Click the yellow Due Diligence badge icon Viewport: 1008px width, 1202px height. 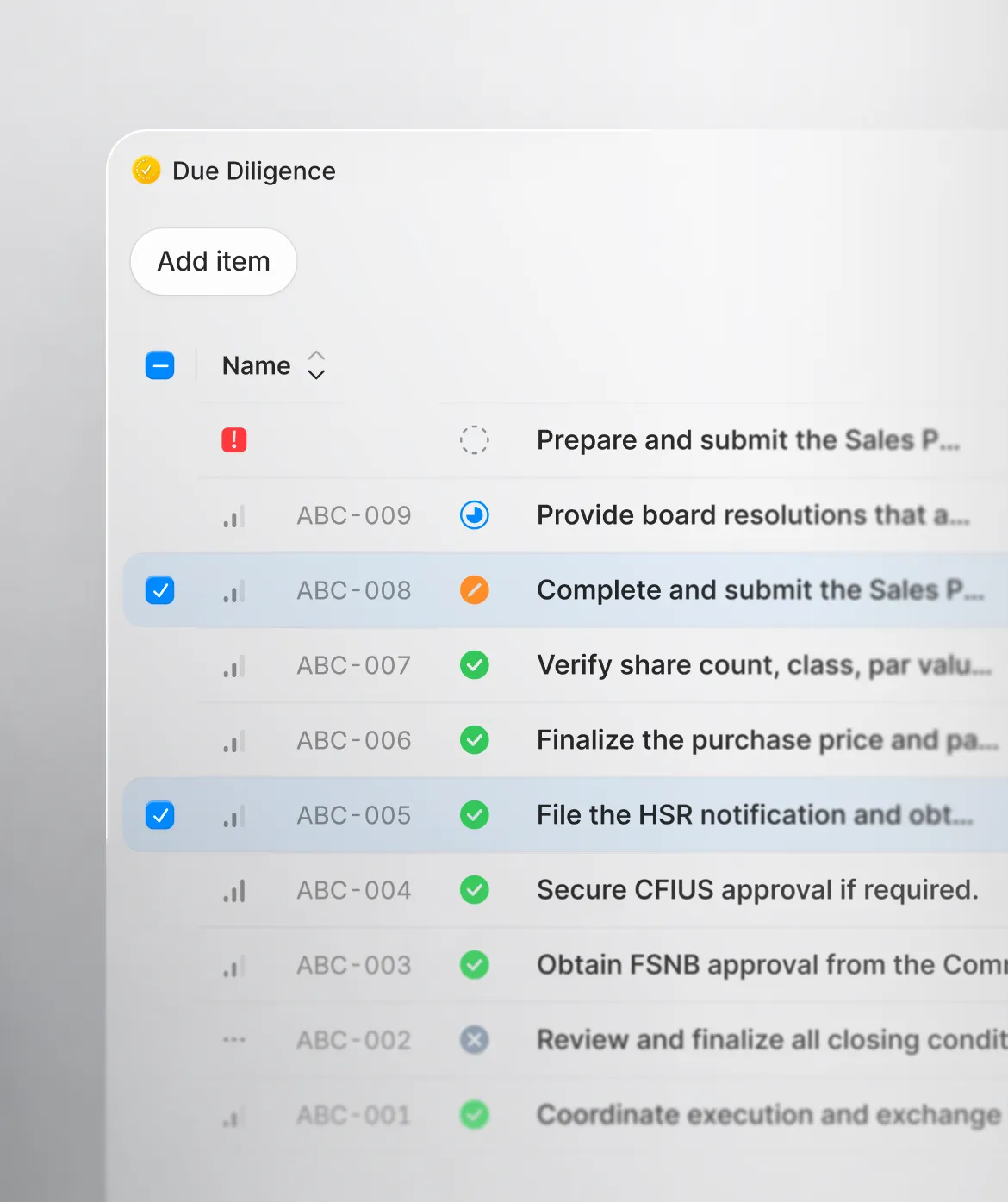146,170
